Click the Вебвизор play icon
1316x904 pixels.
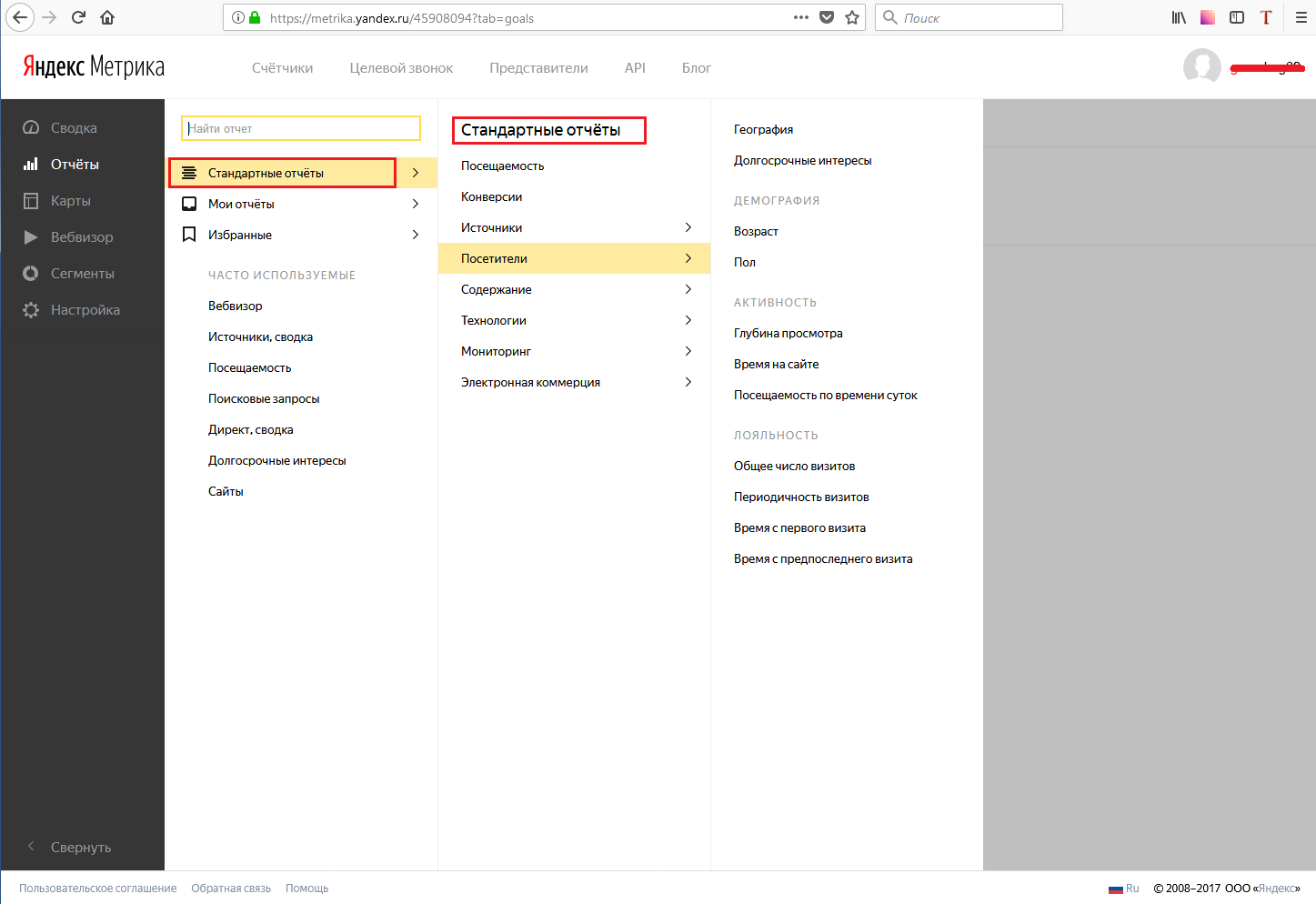pyautogui.click(x=31, y=236)
